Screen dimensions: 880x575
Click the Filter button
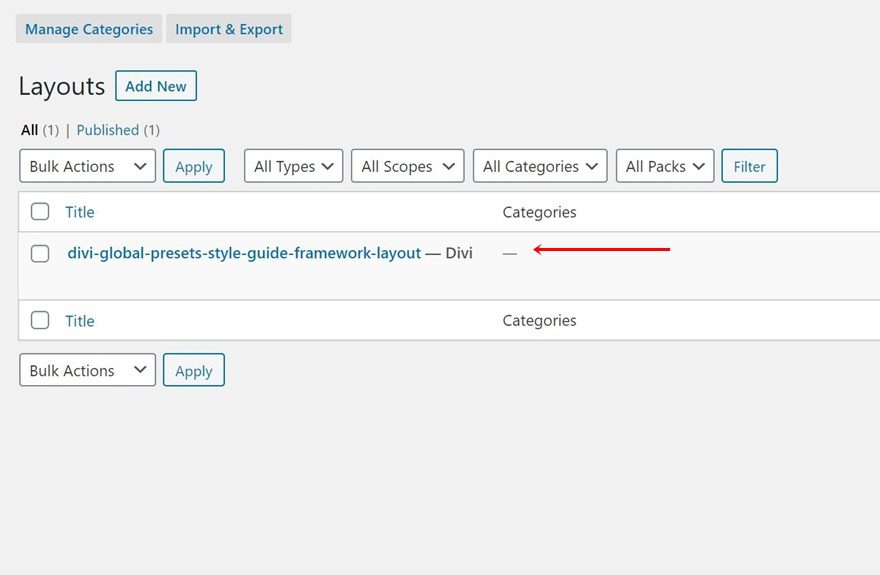[x=749, y=166]
